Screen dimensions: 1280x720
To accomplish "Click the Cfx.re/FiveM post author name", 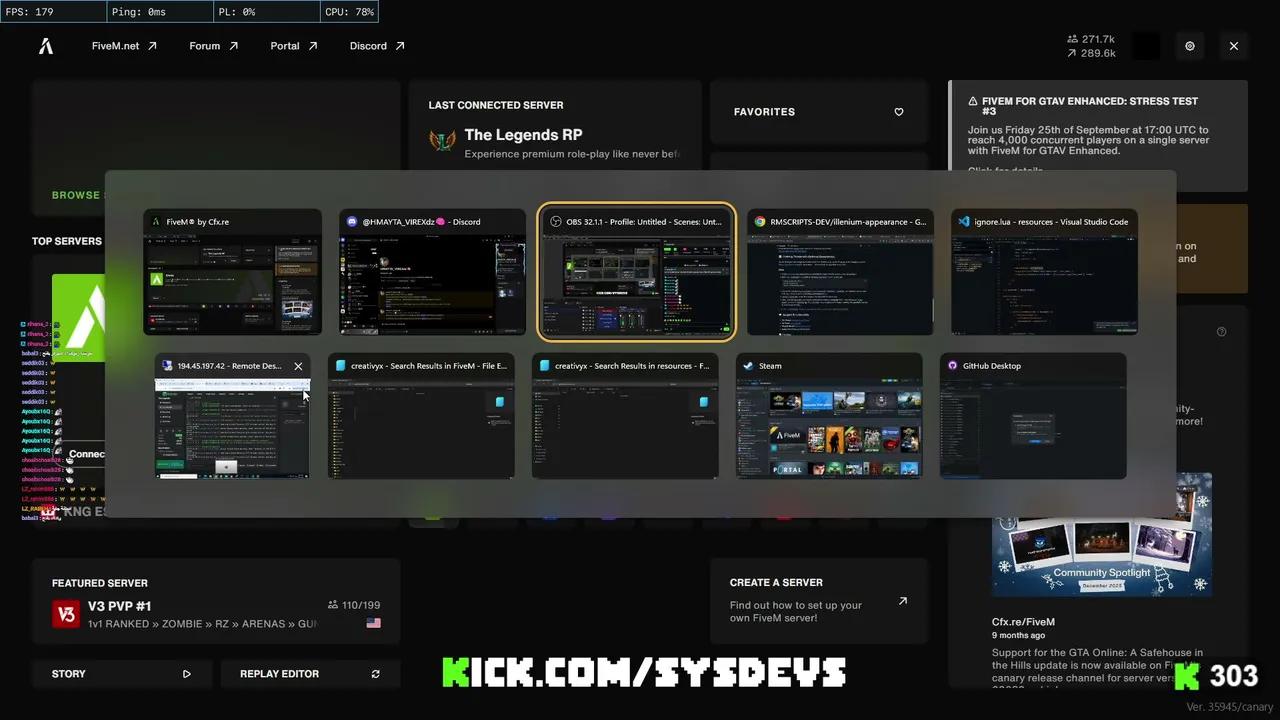I will 1023,622.
